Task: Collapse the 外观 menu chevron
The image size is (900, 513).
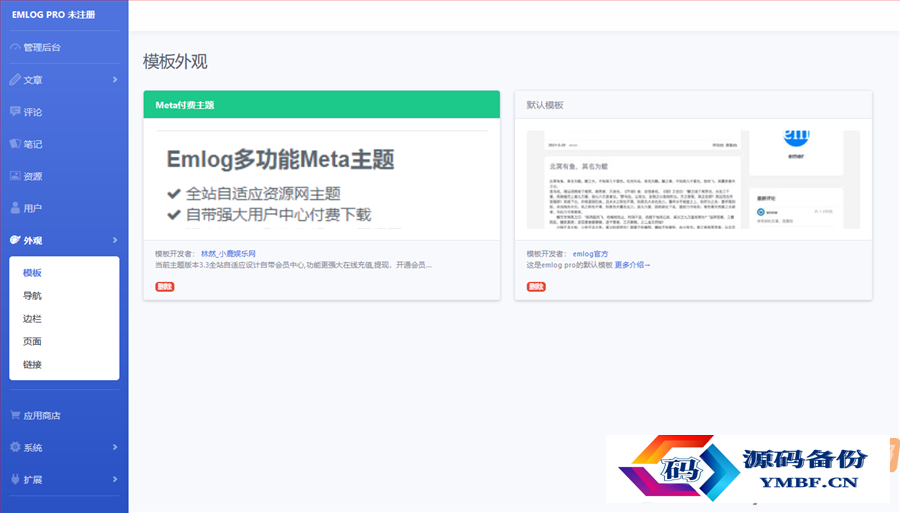Action: 115,240
